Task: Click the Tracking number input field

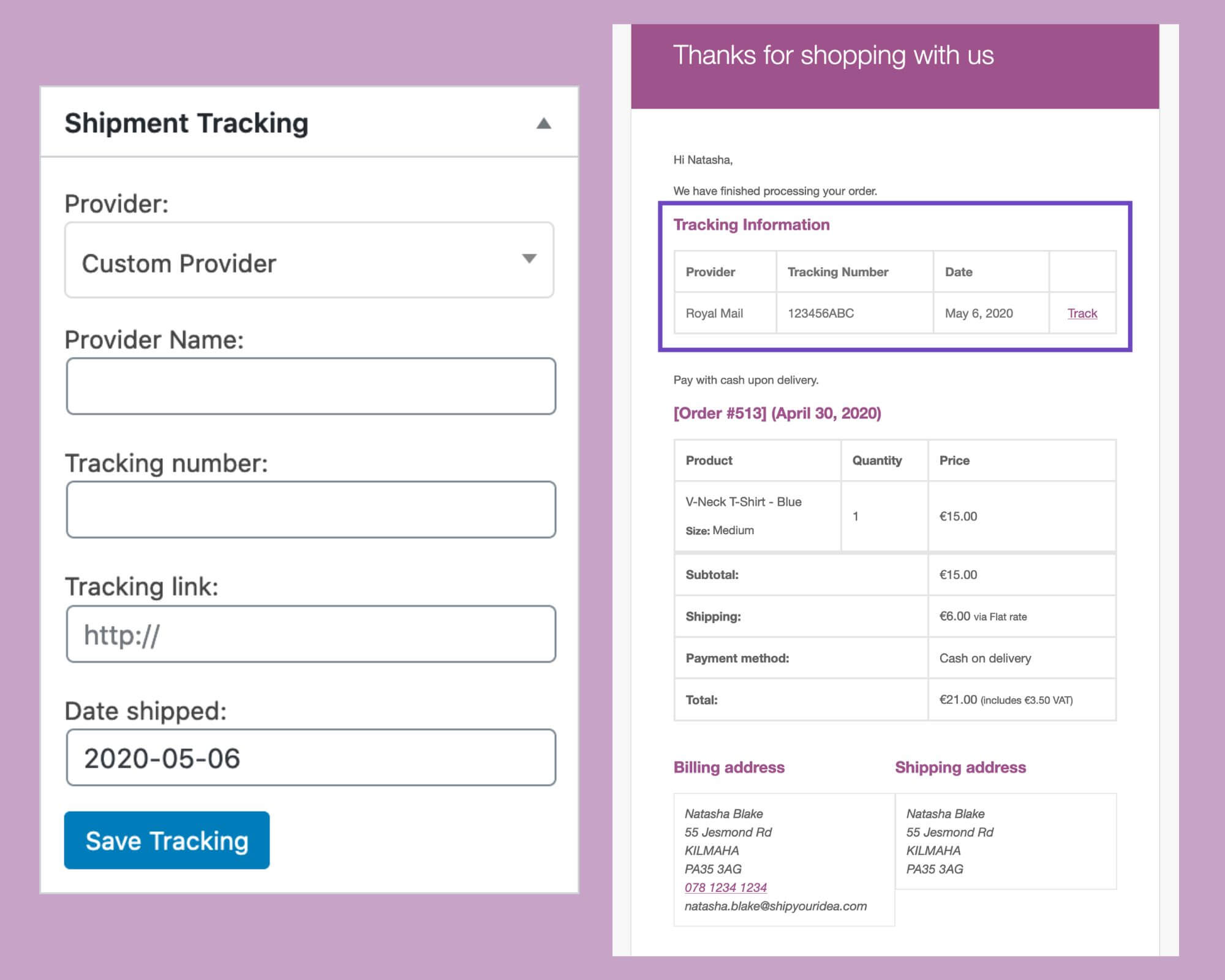Action: pos(311,510)
